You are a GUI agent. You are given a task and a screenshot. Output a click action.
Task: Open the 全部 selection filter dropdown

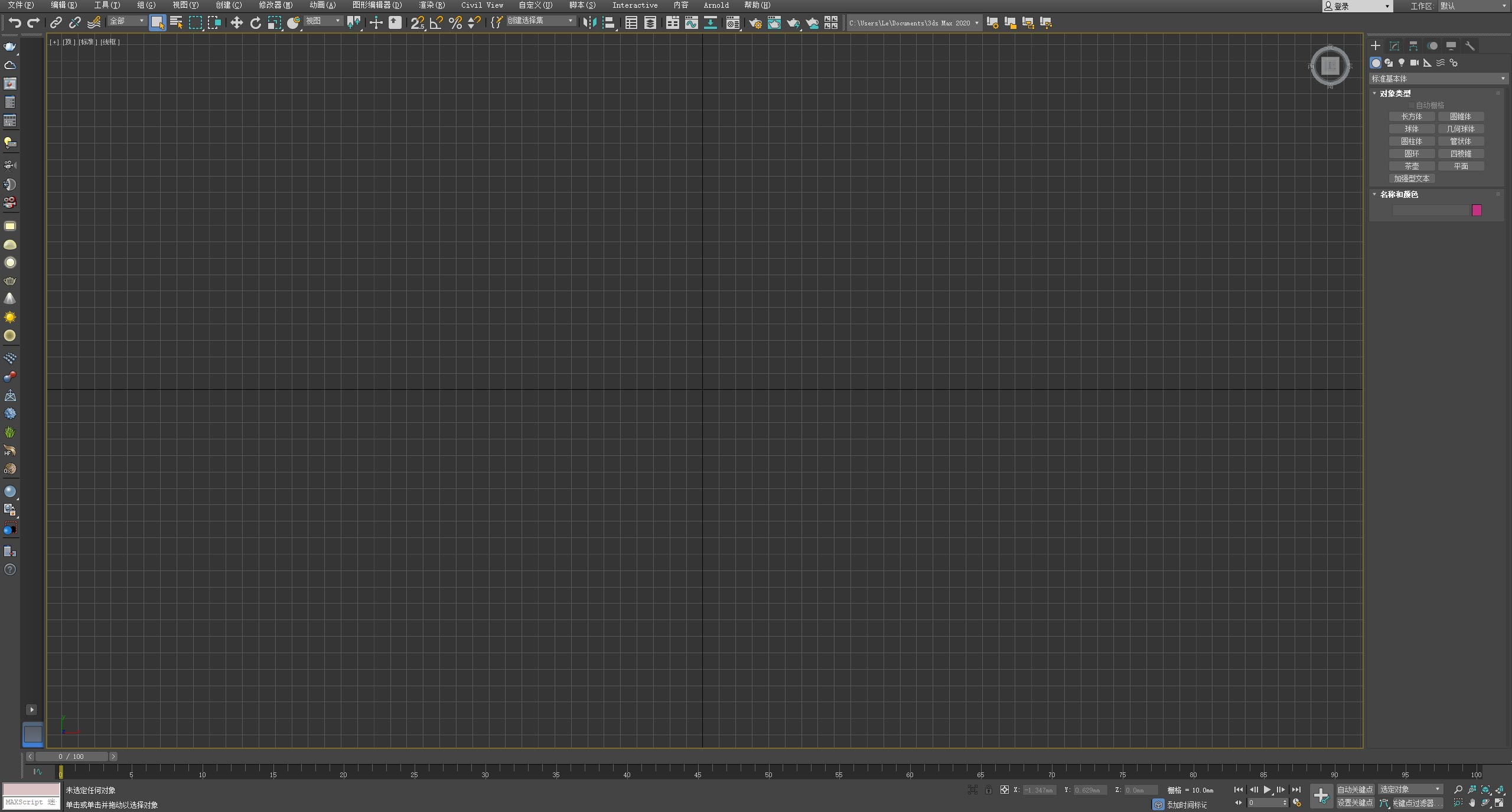tap(127, 21)
